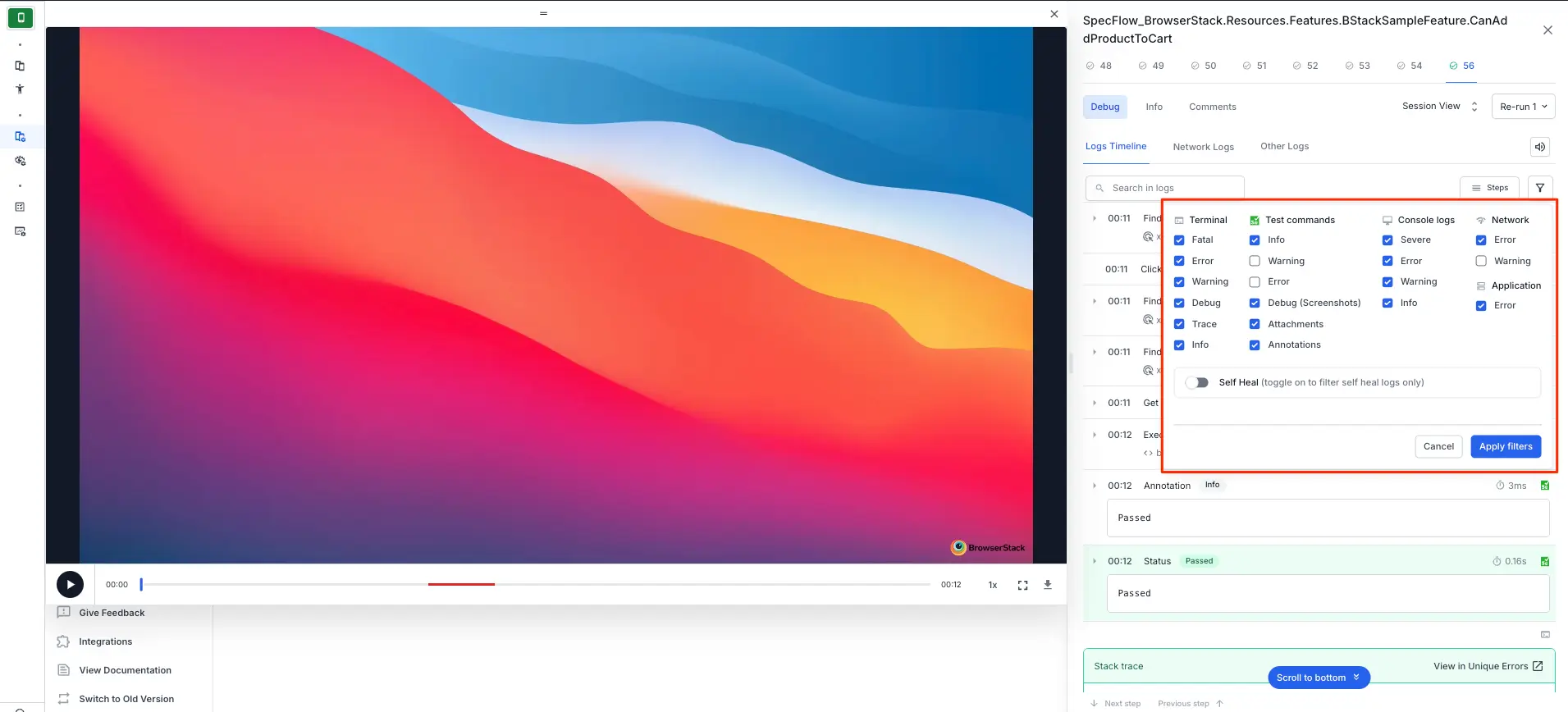The width and height of the screenshot is (1568, 712).
Task: Enable the Test commands Warning checkbox
Action: 1255,261
